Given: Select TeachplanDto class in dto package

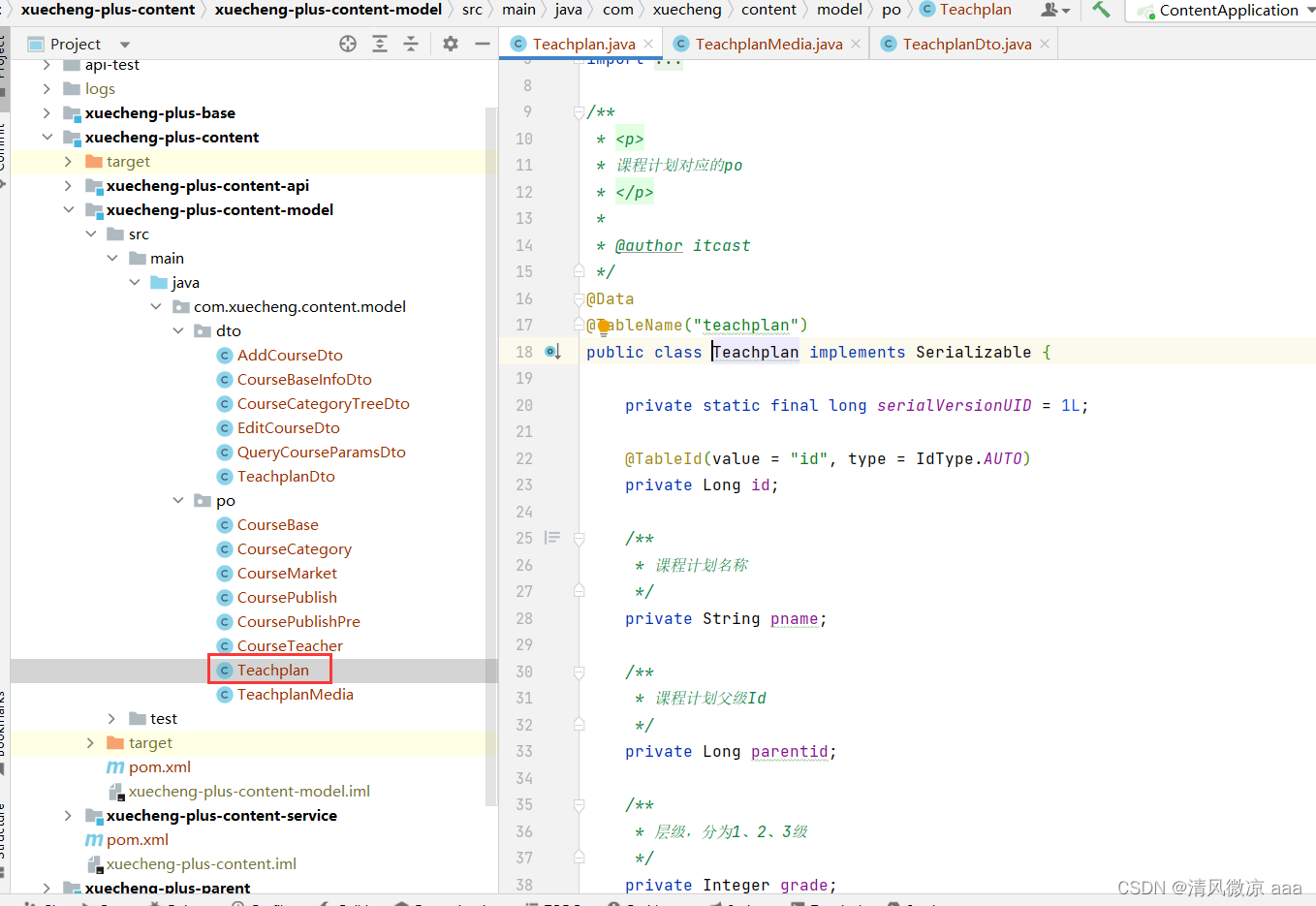Looking at the screenshot, I should pos(286,476).
